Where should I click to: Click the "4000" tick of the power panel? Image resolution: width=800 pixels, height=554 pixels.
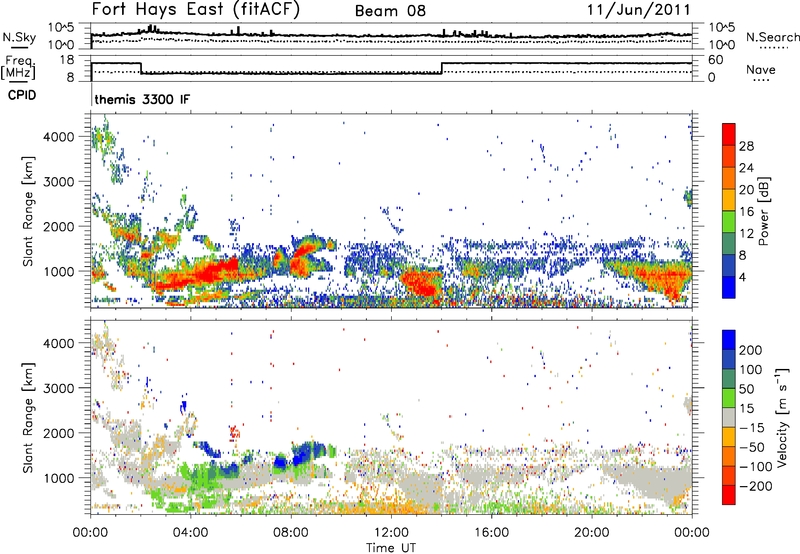tap(59, 137)
